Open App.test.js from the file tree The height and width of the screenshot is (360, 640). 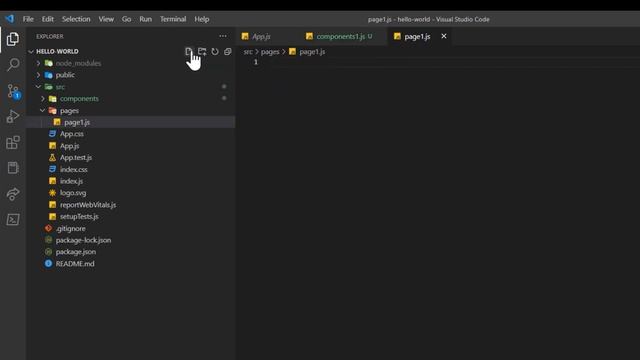point(76,158)
